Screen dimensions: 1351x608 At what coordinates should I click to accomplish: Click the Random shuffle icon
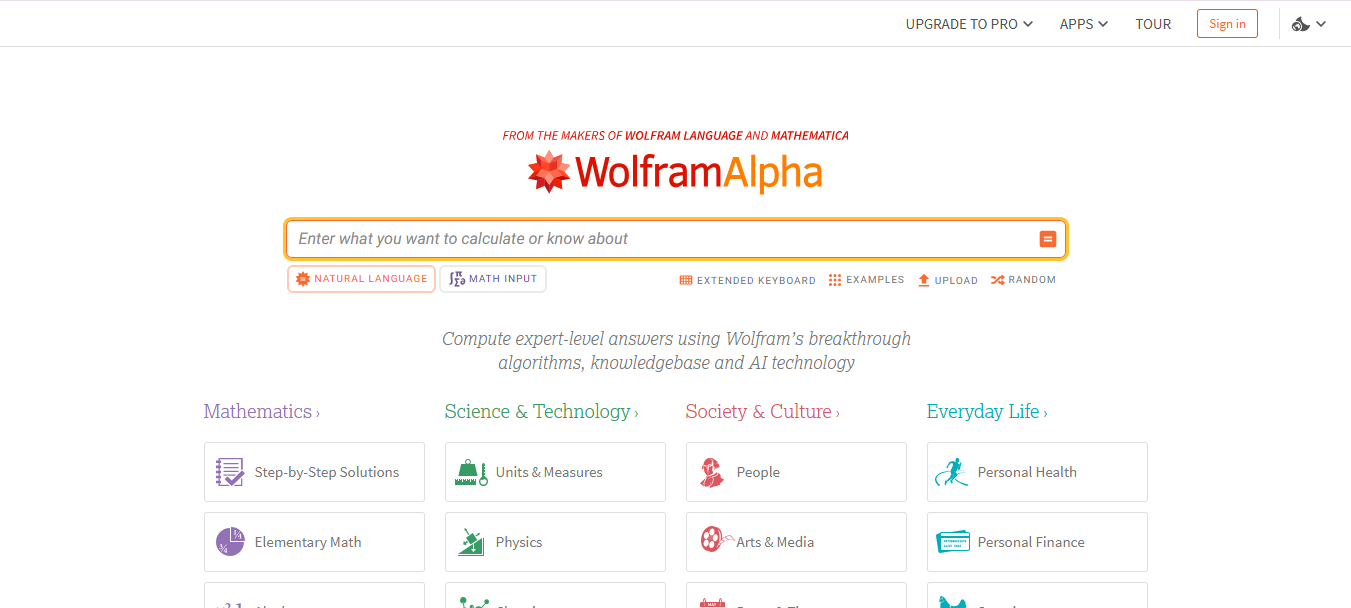(x=997, y=280)
